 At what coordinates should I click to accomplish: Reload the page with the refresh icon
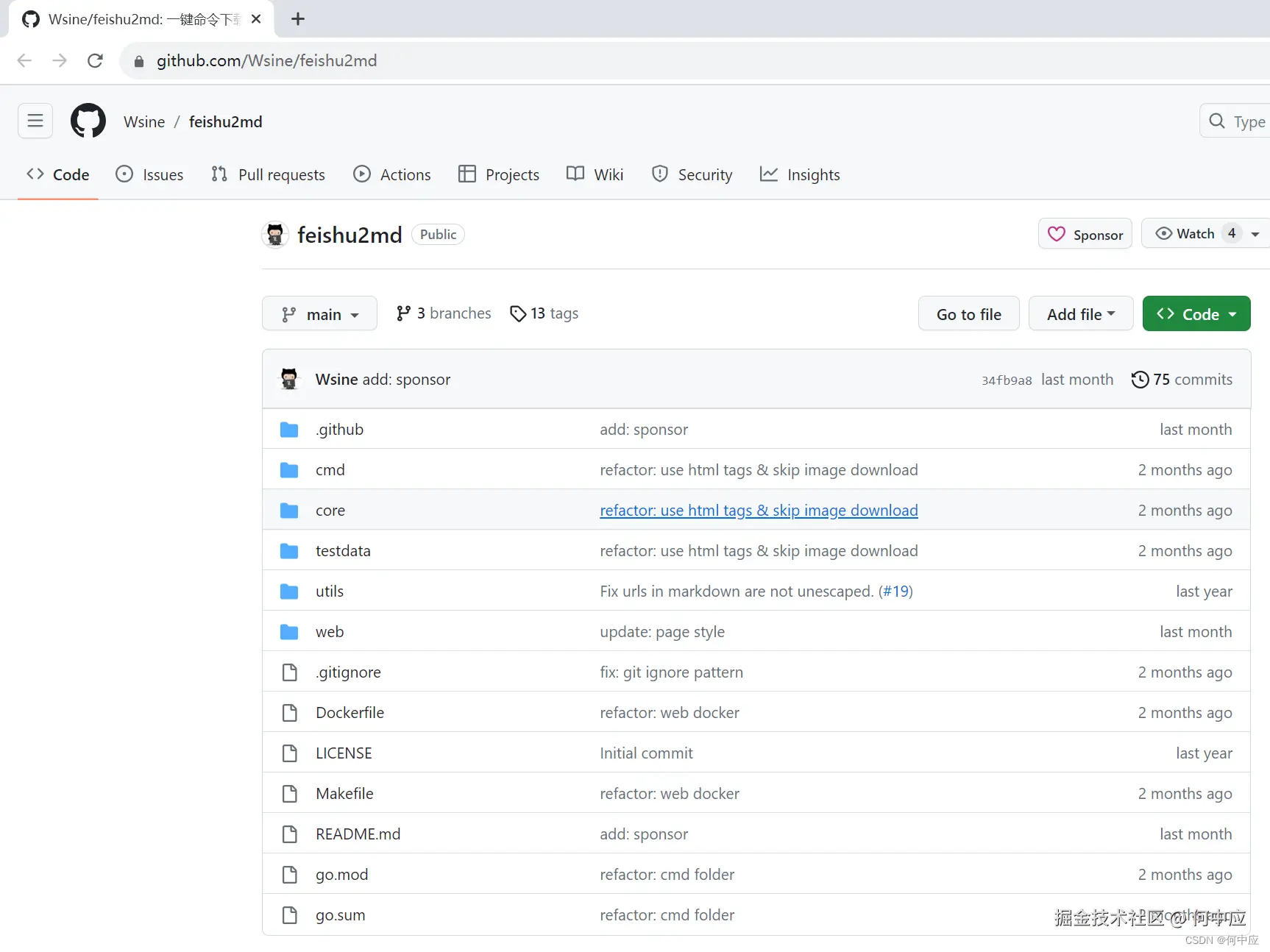(95, 60)
